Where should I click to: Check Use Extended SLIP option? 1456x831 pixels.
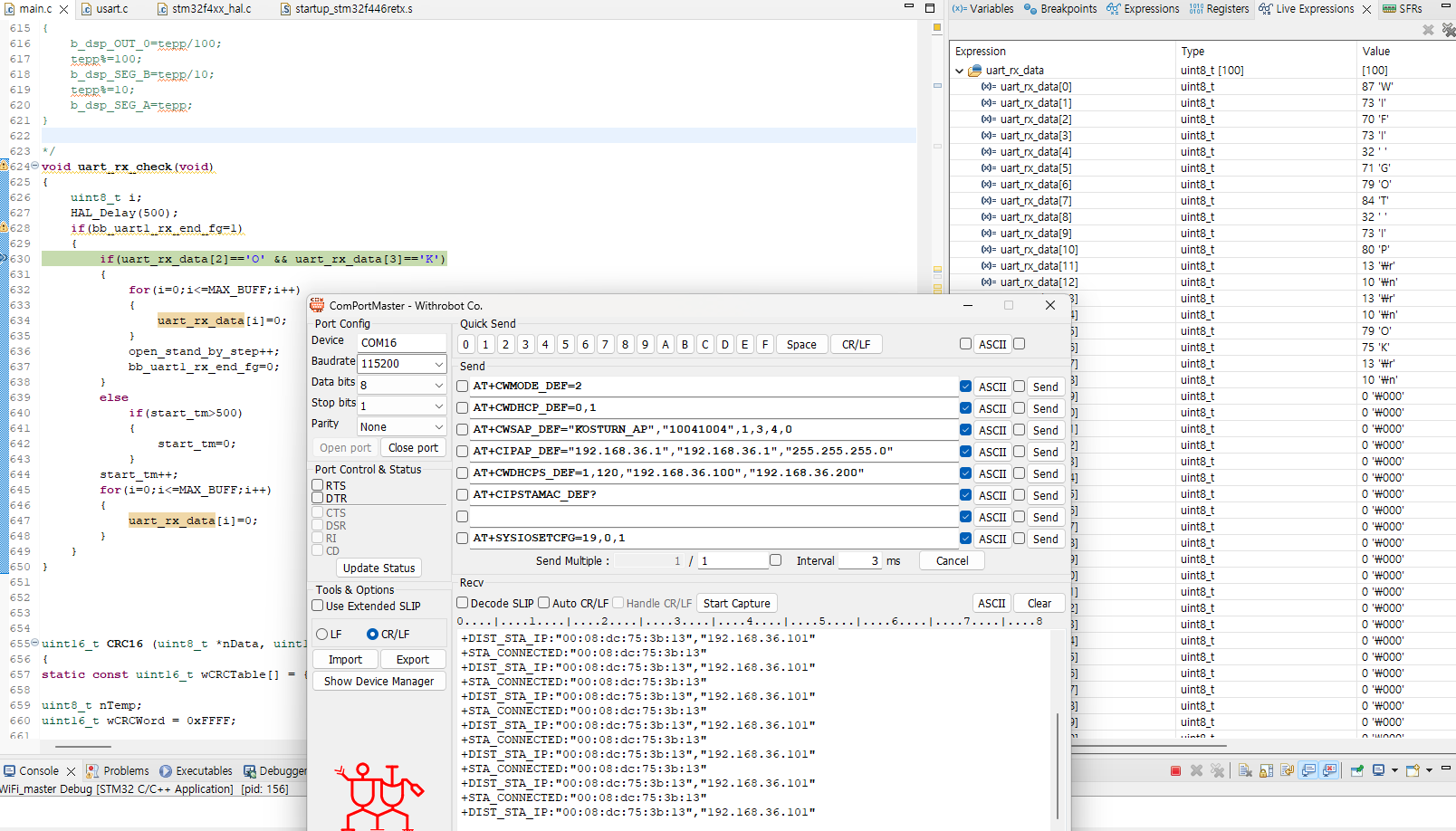point(318,606)
